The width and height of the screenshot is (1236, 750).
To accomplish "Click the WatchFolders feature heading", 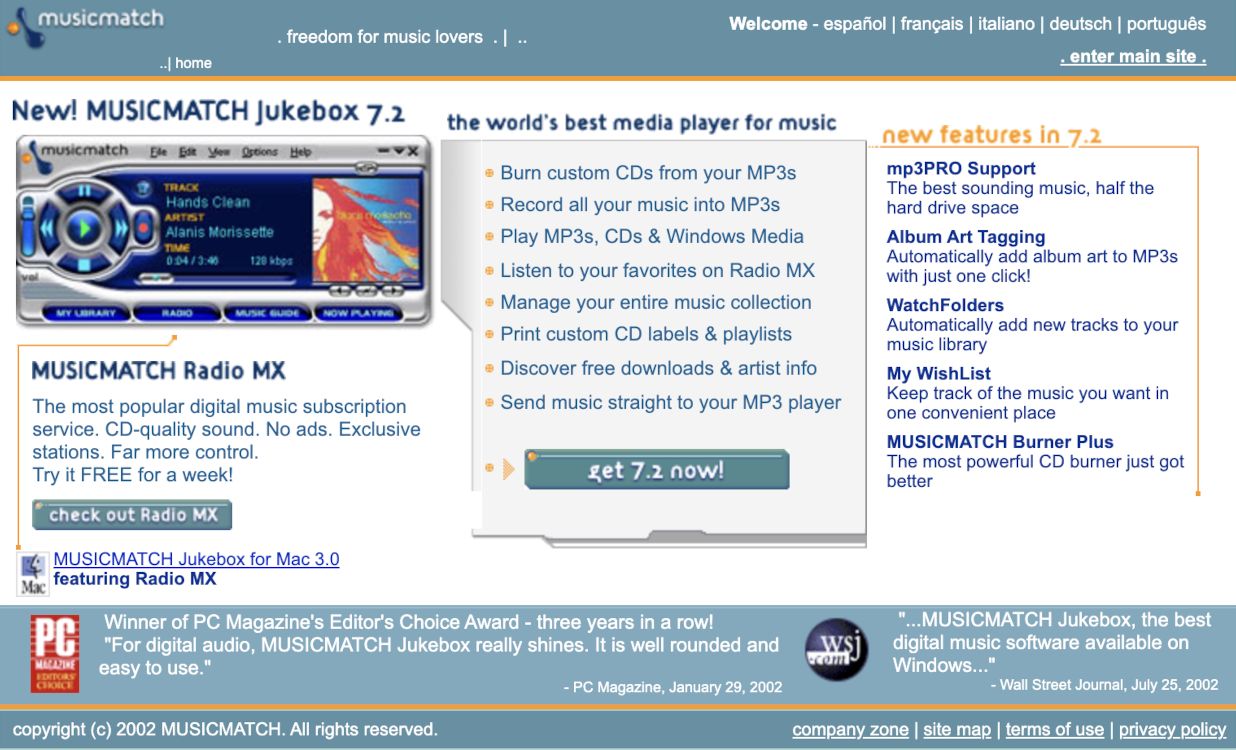I will point(945,305).
